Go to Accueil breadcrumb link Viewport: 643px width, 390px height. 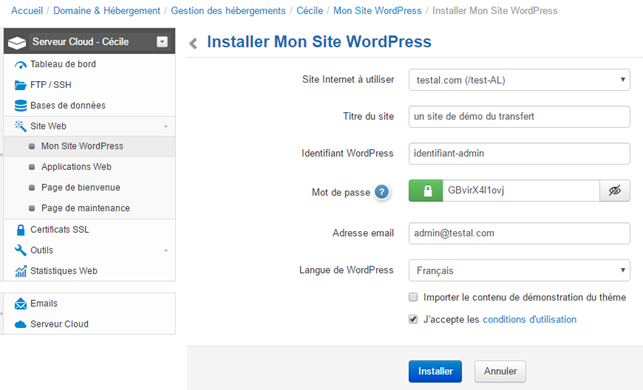(27, 11)
